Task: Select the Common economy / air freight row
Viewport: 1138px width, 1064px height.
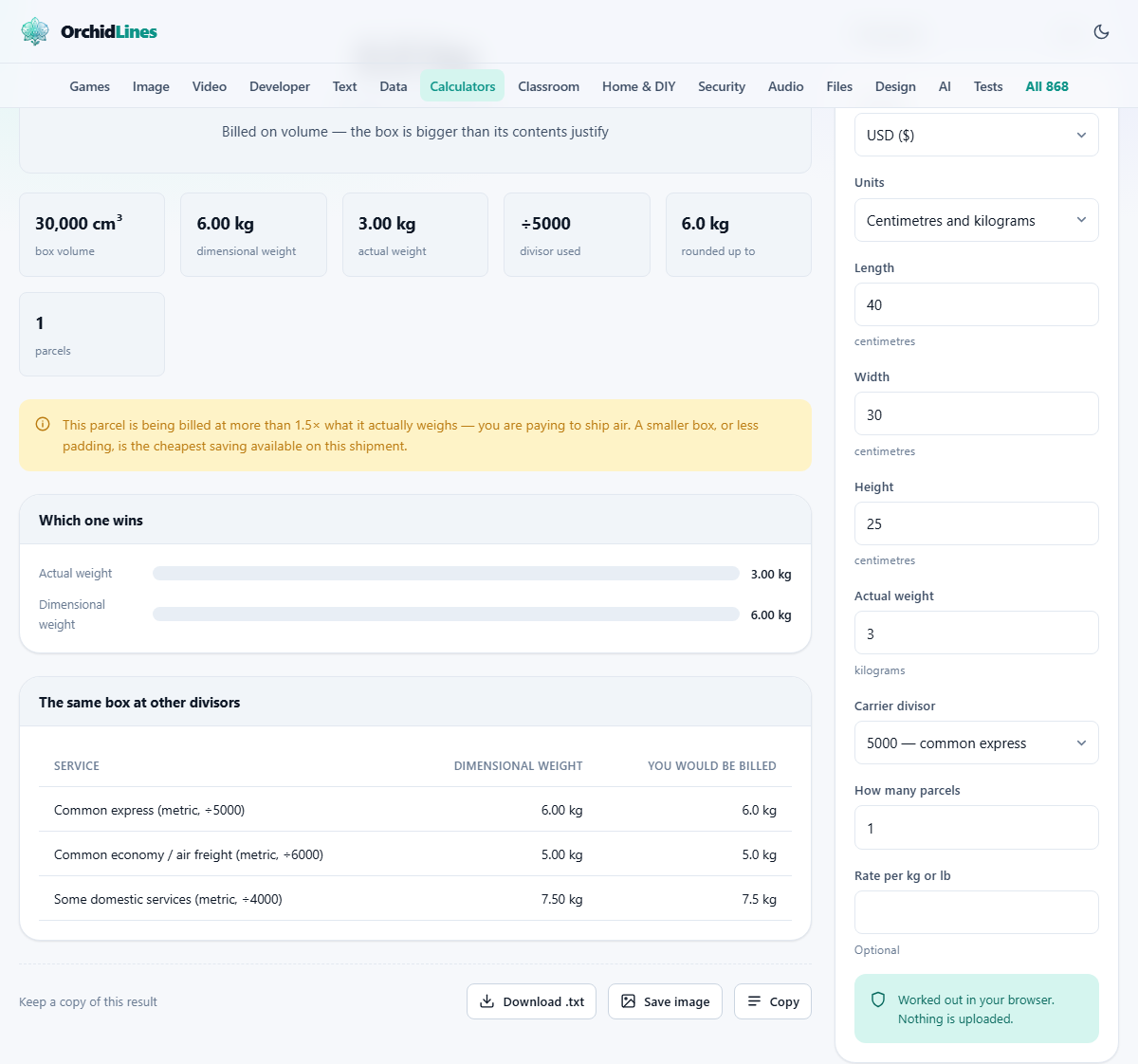Action: click(415, 854)
